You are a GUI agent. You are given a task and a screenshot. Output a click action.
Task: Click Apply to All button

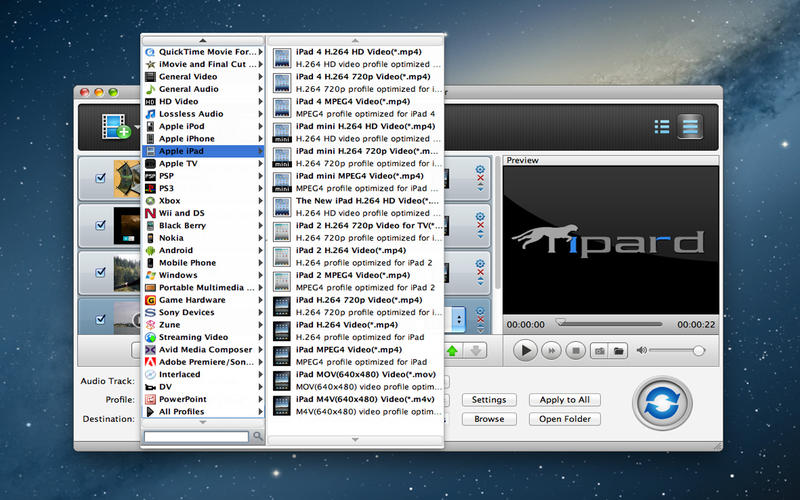[x=564, y=399]
